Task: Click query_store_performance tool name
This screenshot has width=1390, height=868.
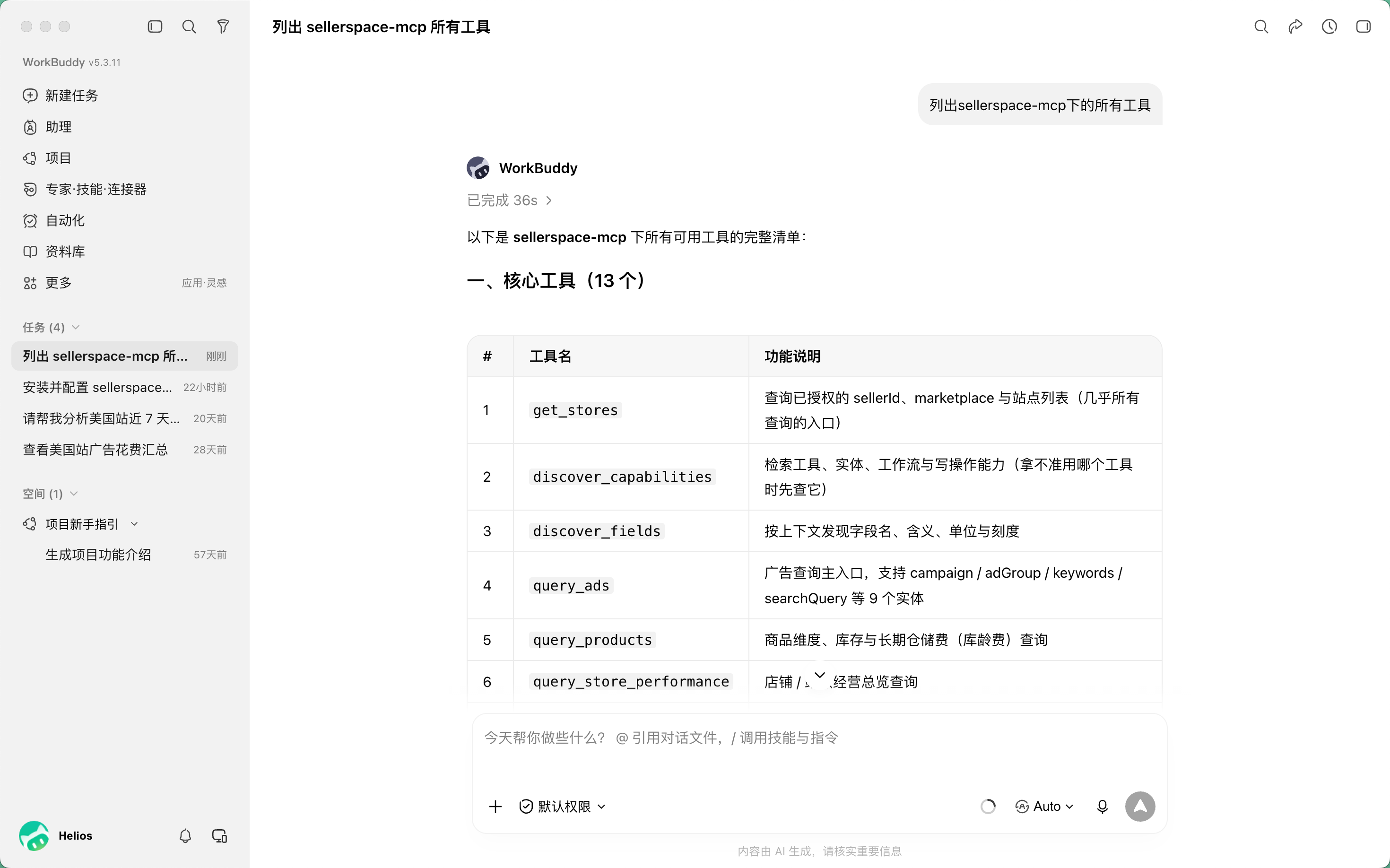Action: coord(631,681)
